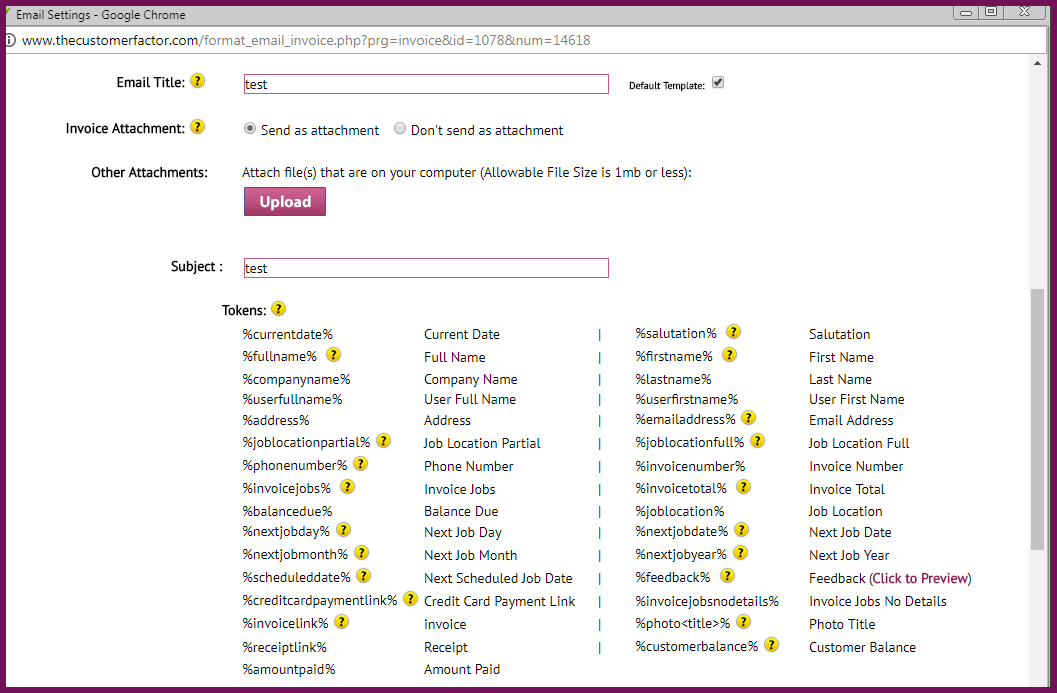Click help icon next to %scheduleddate%
Image resolution: width=1057 pixels, height=693 pixels.
point(364,576)
